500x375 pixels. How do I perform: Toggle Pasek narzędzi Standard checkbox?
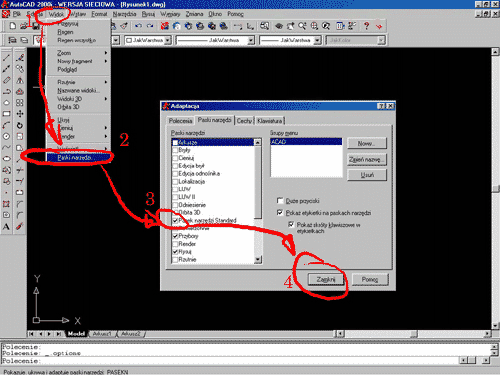(x=175, y=221)
